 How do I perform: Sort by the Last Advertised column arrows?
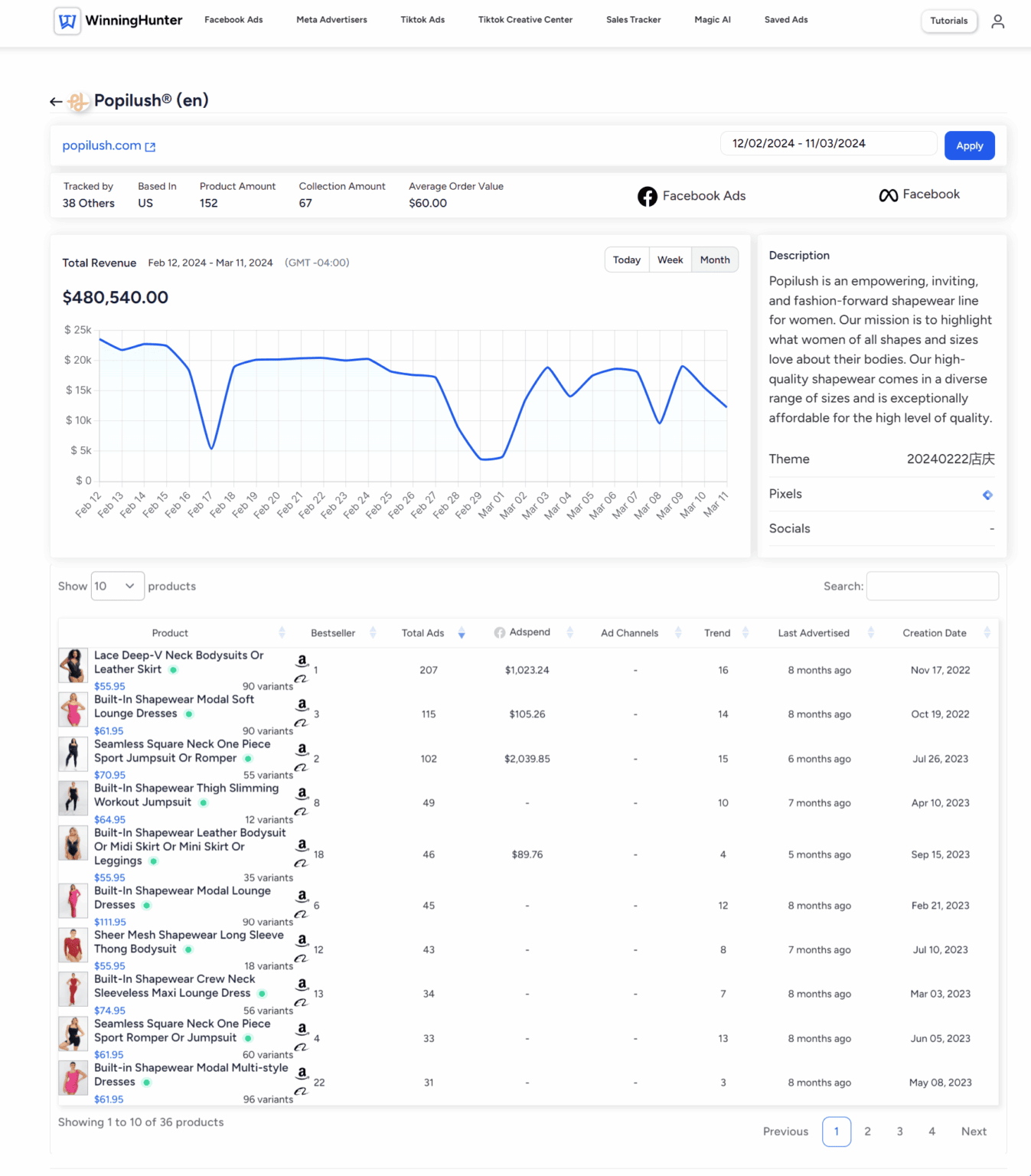pyautogui.click(x=871, y=633)
